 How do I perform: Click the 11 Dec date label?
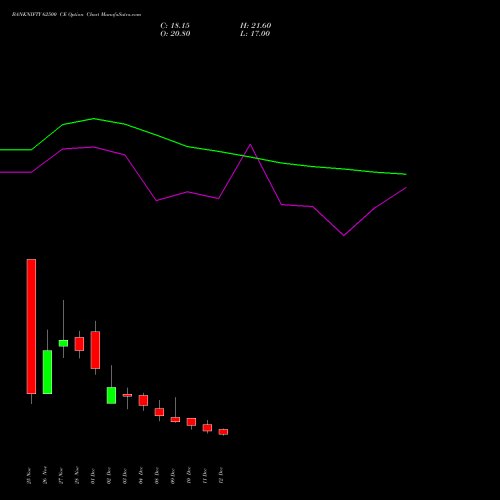(x=205, y=476)
